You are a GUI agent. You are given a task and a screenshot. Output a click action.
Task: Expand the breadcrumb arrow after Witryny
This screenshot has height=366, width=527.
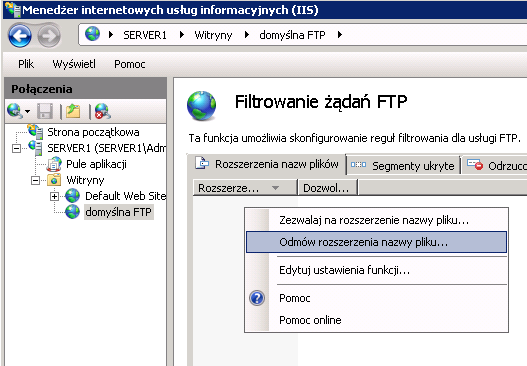pyautogui.click(x=247, y=35)
